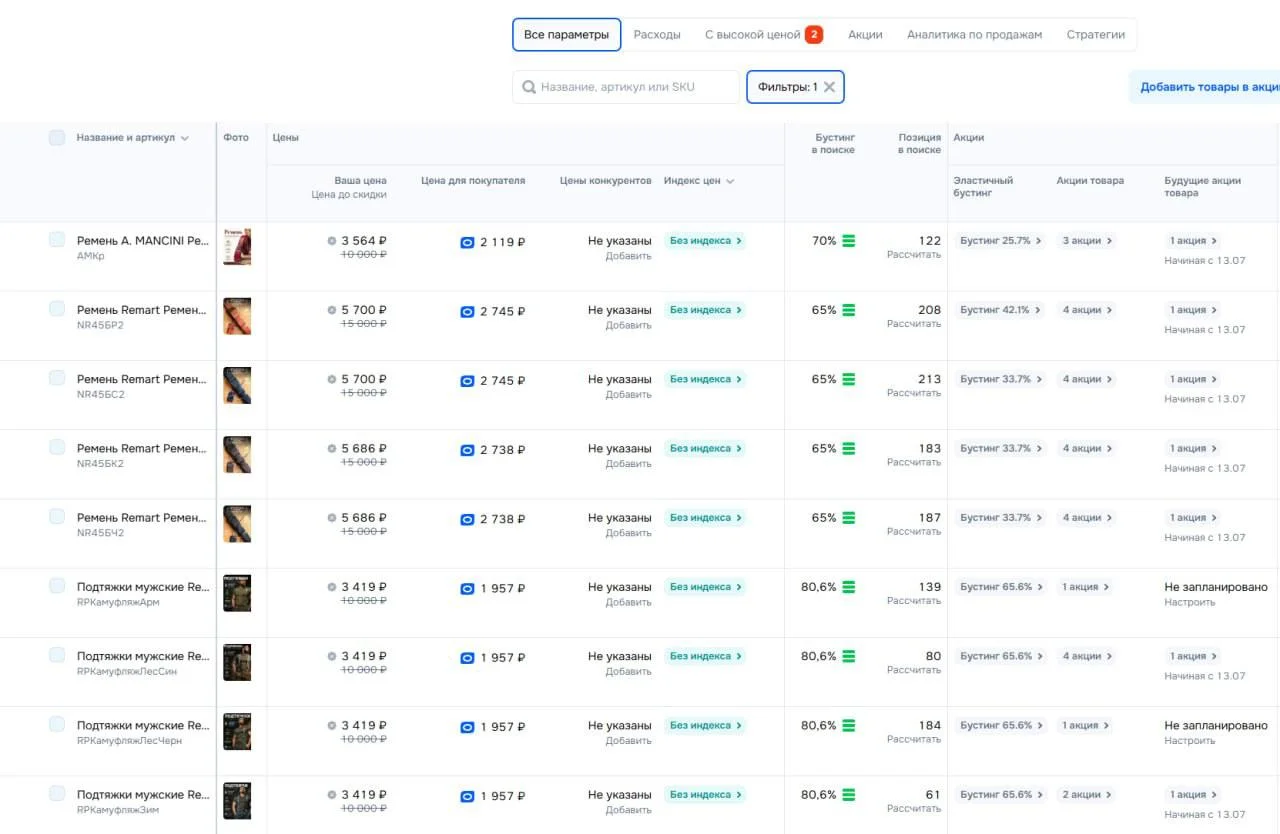Click the green boost bars in the NR45БР2 row
The width and height of the screenshot is (1280, 834).
coord(848,310)
